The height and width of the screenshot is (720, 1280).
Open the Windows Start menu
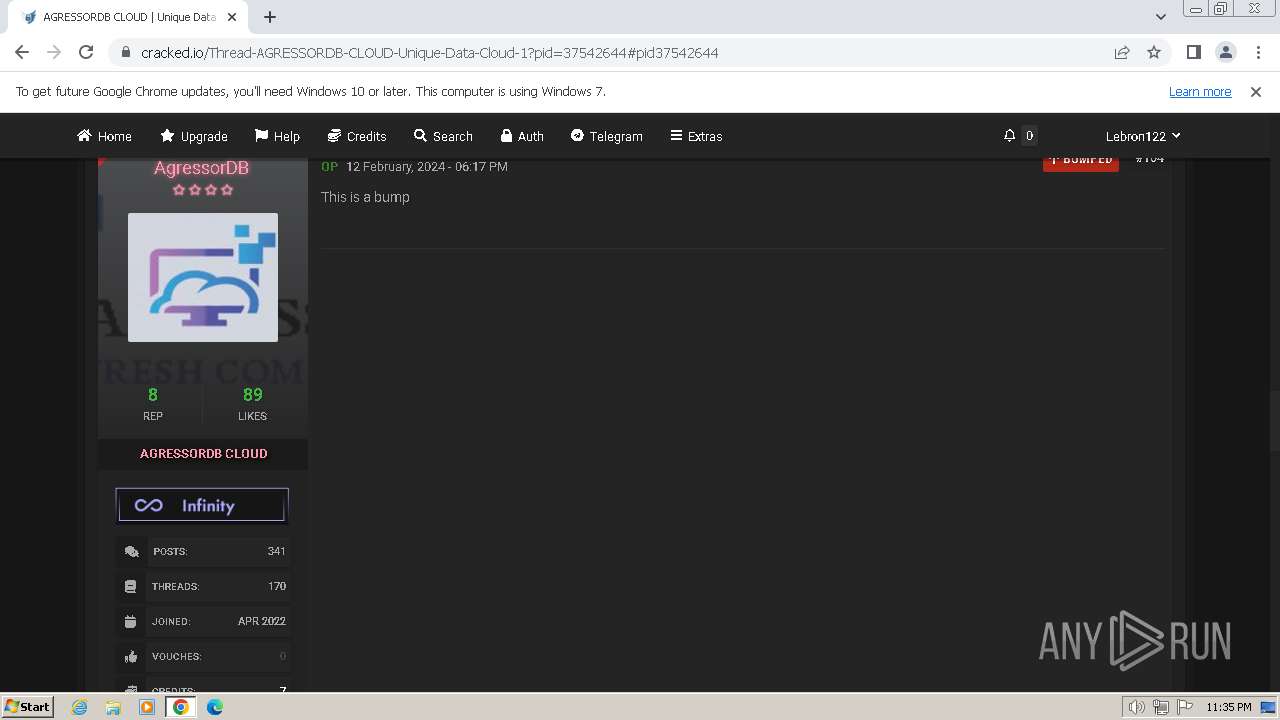[x=27, y=706]
